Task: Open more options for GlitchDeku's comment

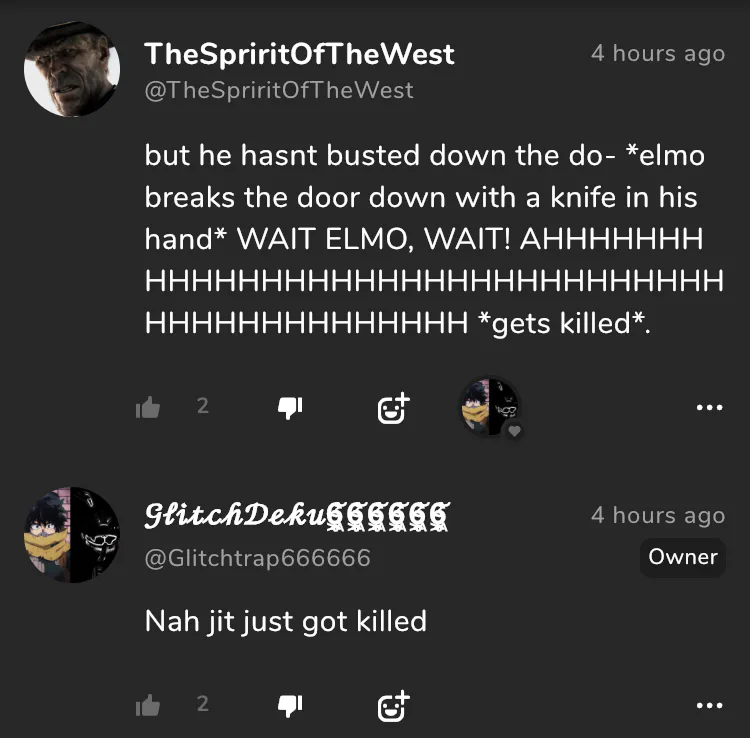Action: point(708,705)
